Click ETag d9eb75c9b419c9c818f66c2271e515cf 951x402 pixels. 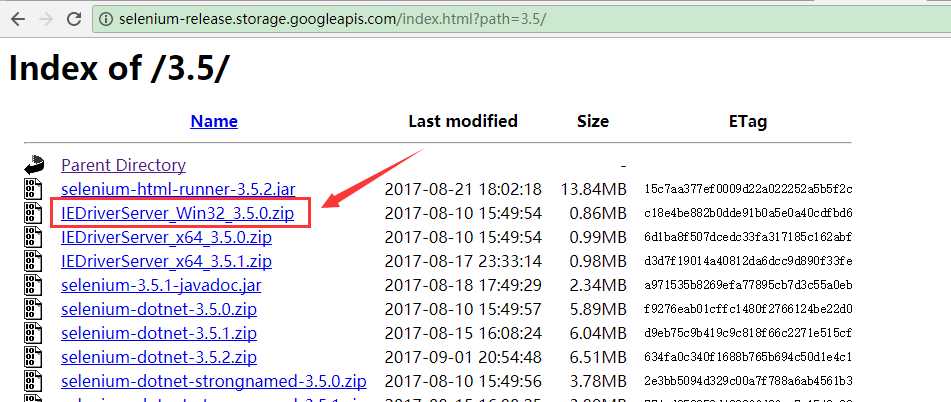[748, 333]
